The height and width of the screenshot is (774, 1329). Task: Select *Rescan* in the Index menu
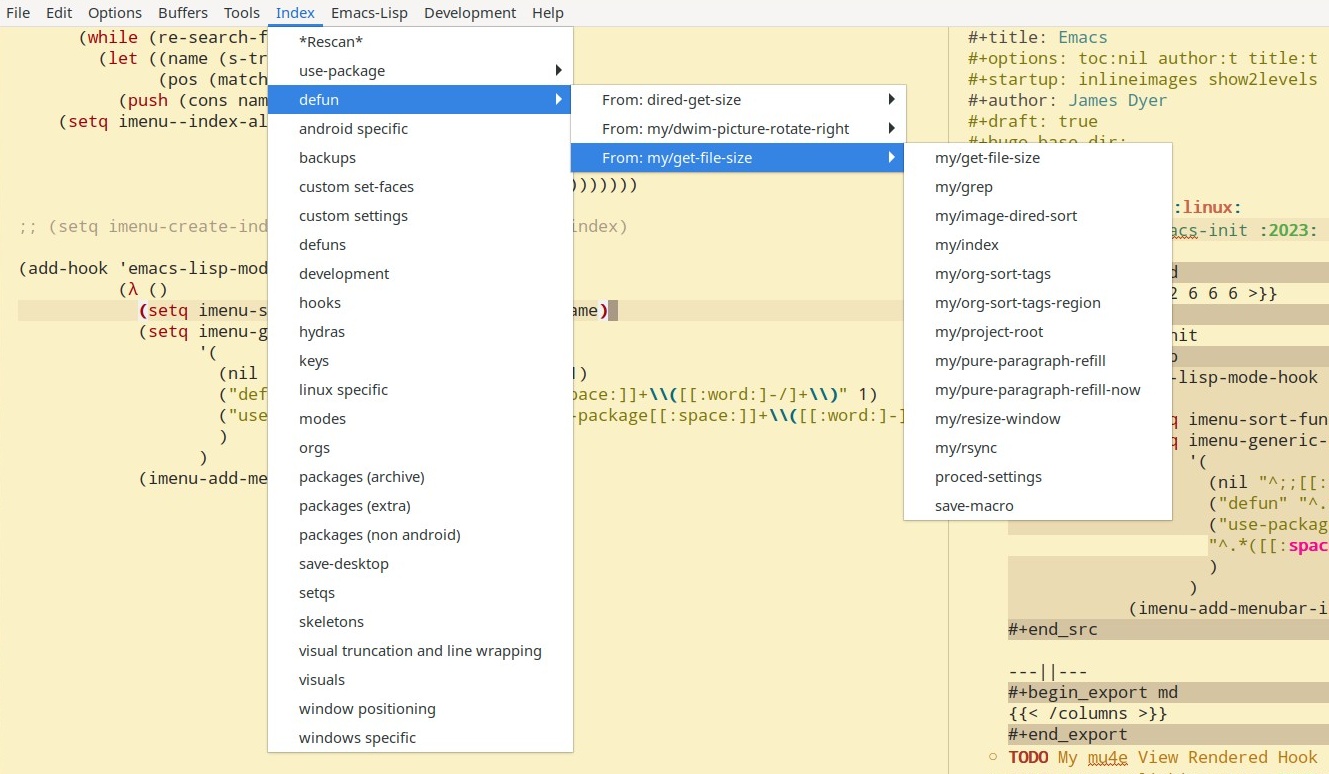coord(330,41)
